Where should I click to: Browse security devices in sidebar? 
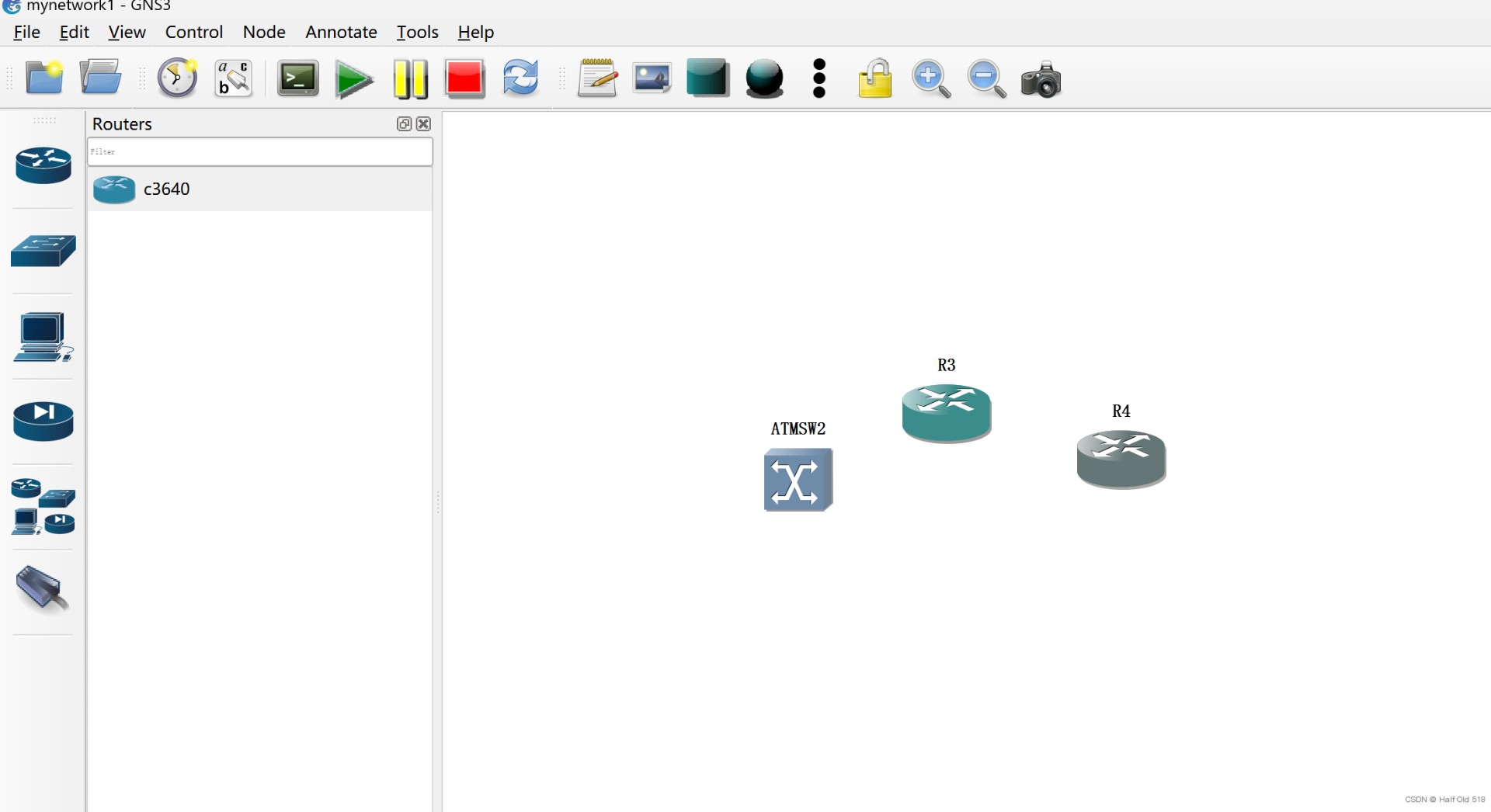43,422
